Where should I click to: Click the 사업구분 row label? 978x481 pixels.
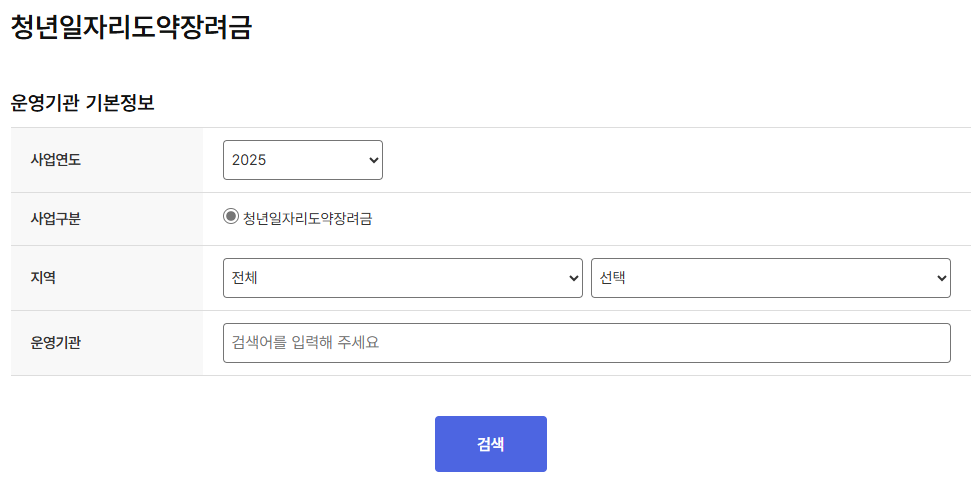pyautogui.click(x=56, y=219)
